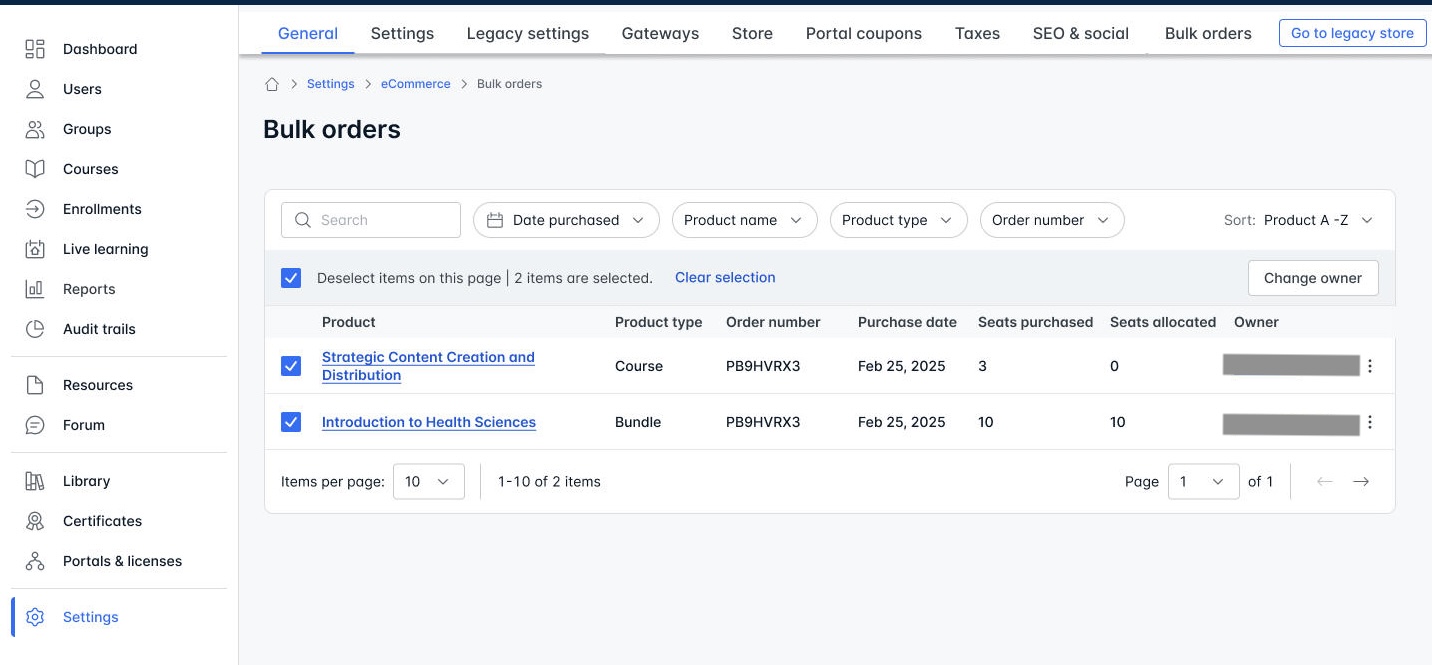Image resolution: width=1432 pixels, height=665 pixels.
Task: Switch to the Legacy settings tab
Action: pyautogui.click(x=528, y=33)
